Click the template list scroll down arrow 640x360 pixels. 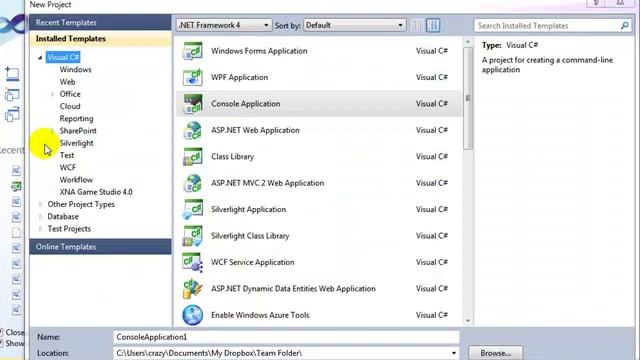click(468, 321)
